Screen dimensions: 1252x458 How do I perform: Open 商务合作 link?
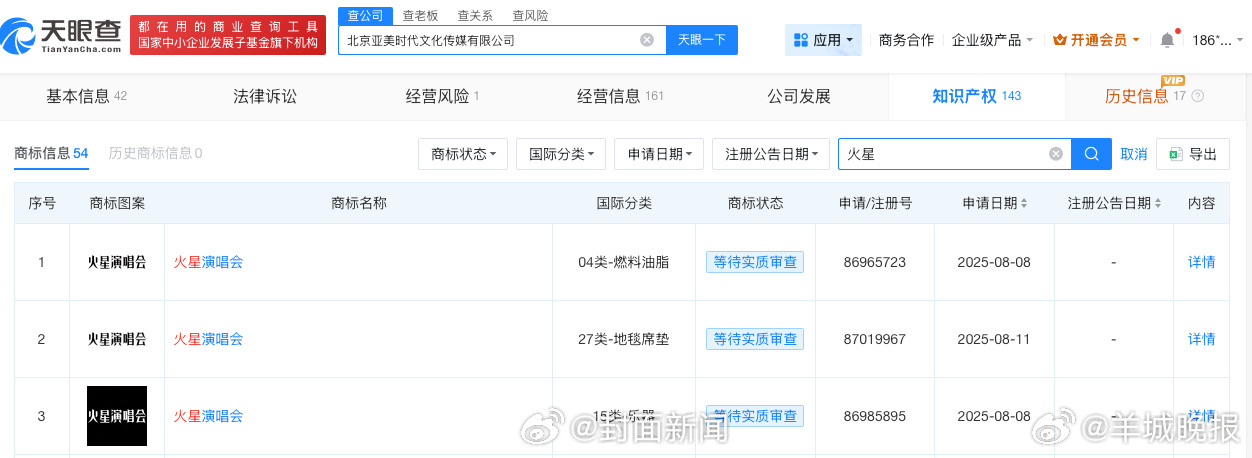point(906,40)
